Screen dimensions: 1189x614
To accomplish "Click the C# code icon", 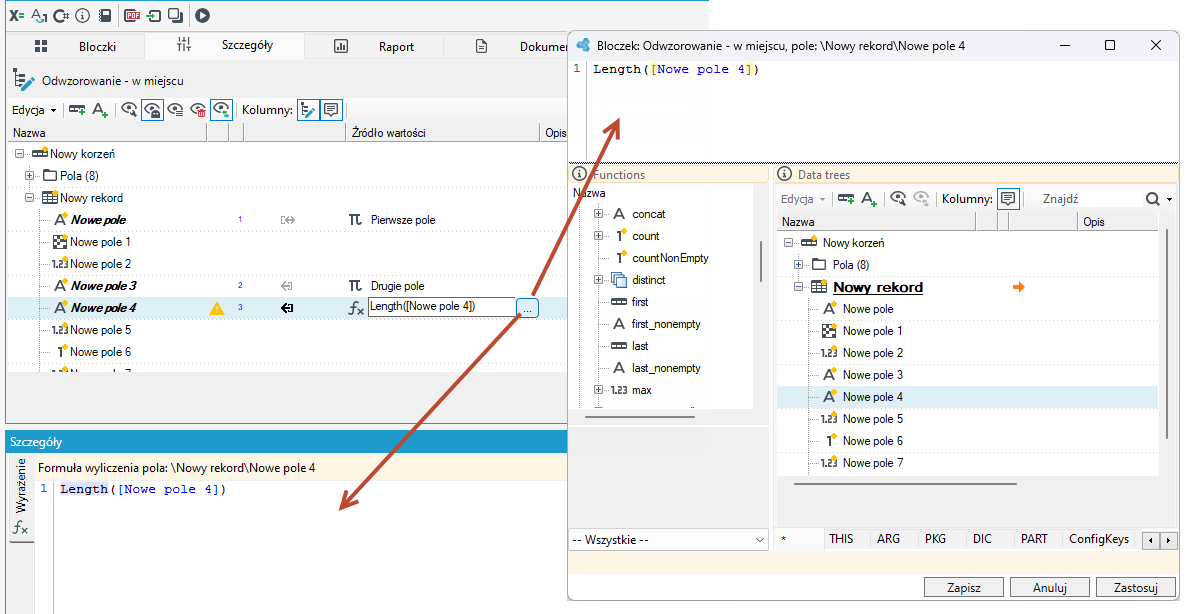I will pyautogui.click(x=61, y=15).
